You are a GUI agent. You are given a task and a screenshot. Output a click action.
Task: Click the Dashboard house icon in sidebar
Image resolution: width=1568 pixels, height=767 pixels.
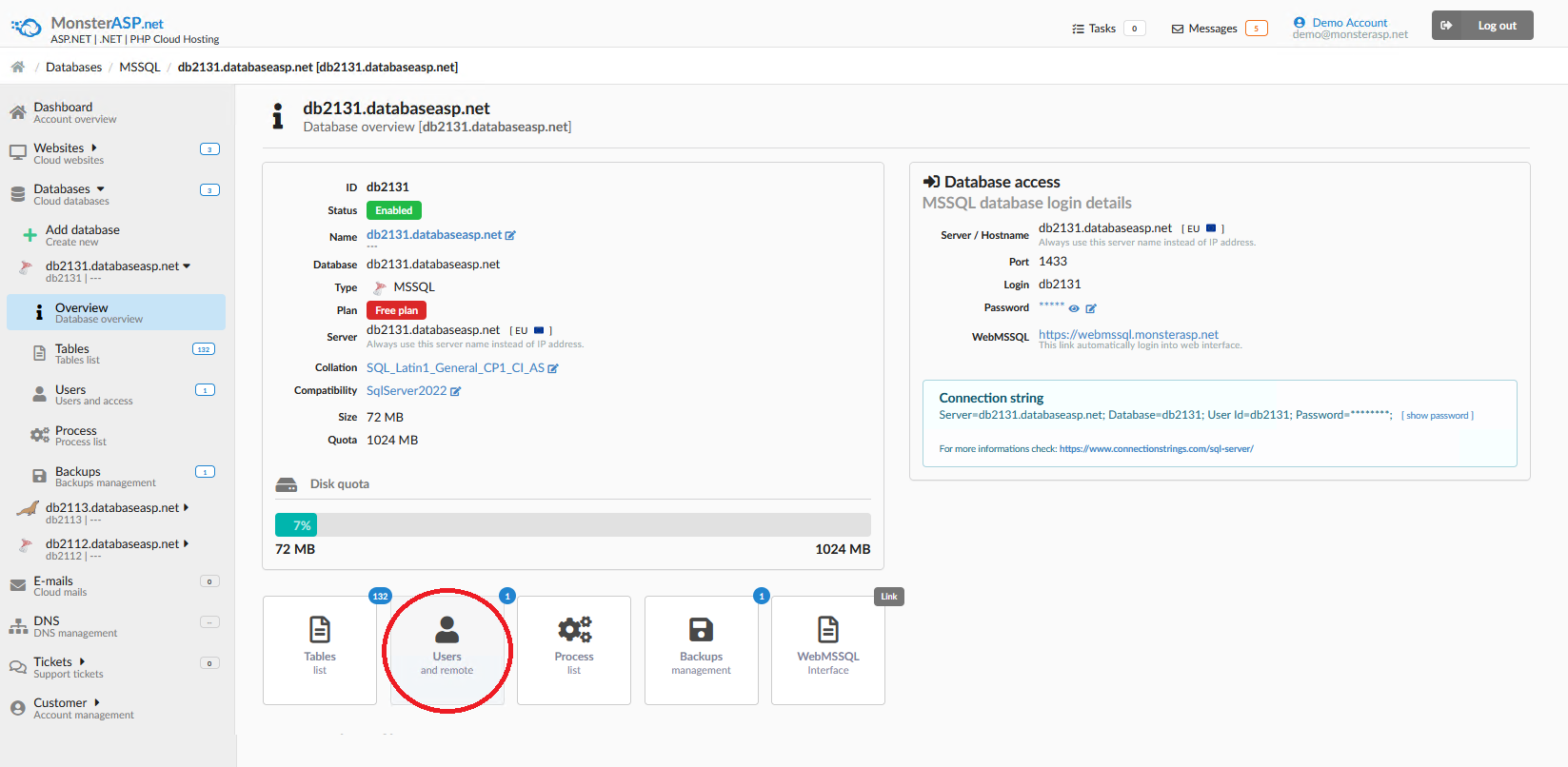pyautogui.click(x=17, y=112)
